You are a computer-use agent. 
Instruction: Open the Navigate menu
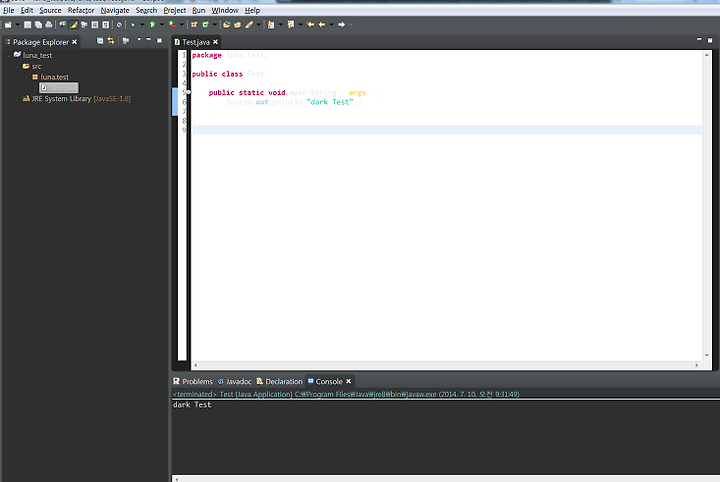click(115, 10)
